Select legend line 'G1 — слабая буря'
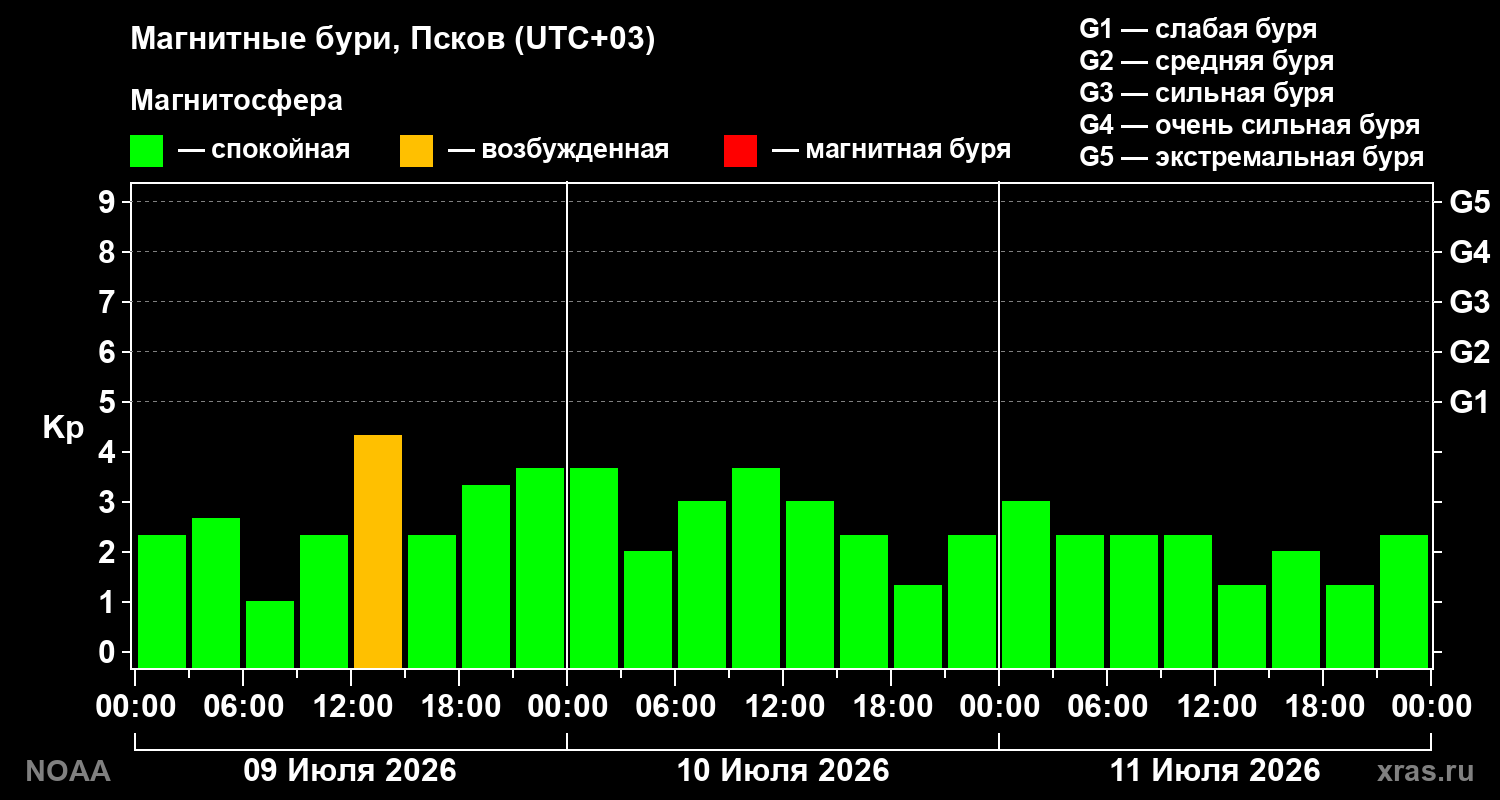The width and height of the screenshot is (1500, 800). tap(1198, 28)
